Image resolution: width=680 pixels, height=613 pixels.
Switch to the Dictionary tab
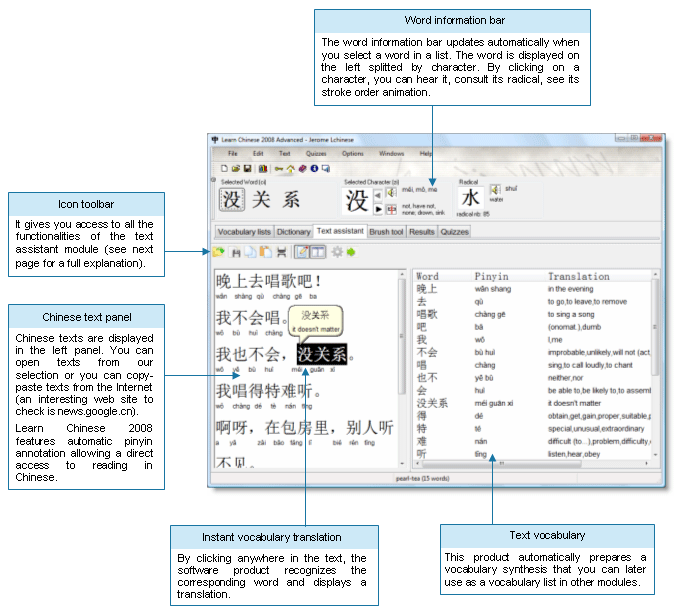click(294, 232)
